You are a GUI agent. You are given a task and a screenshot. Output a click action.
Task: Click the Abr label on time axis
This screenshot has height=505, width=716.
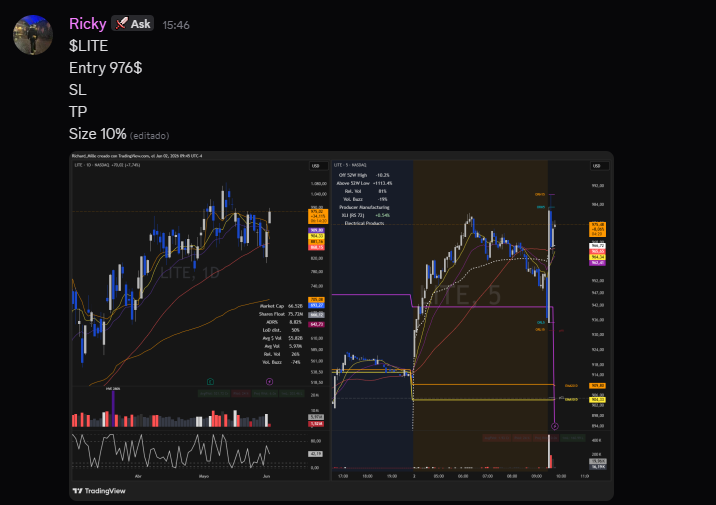coord(138,476)
